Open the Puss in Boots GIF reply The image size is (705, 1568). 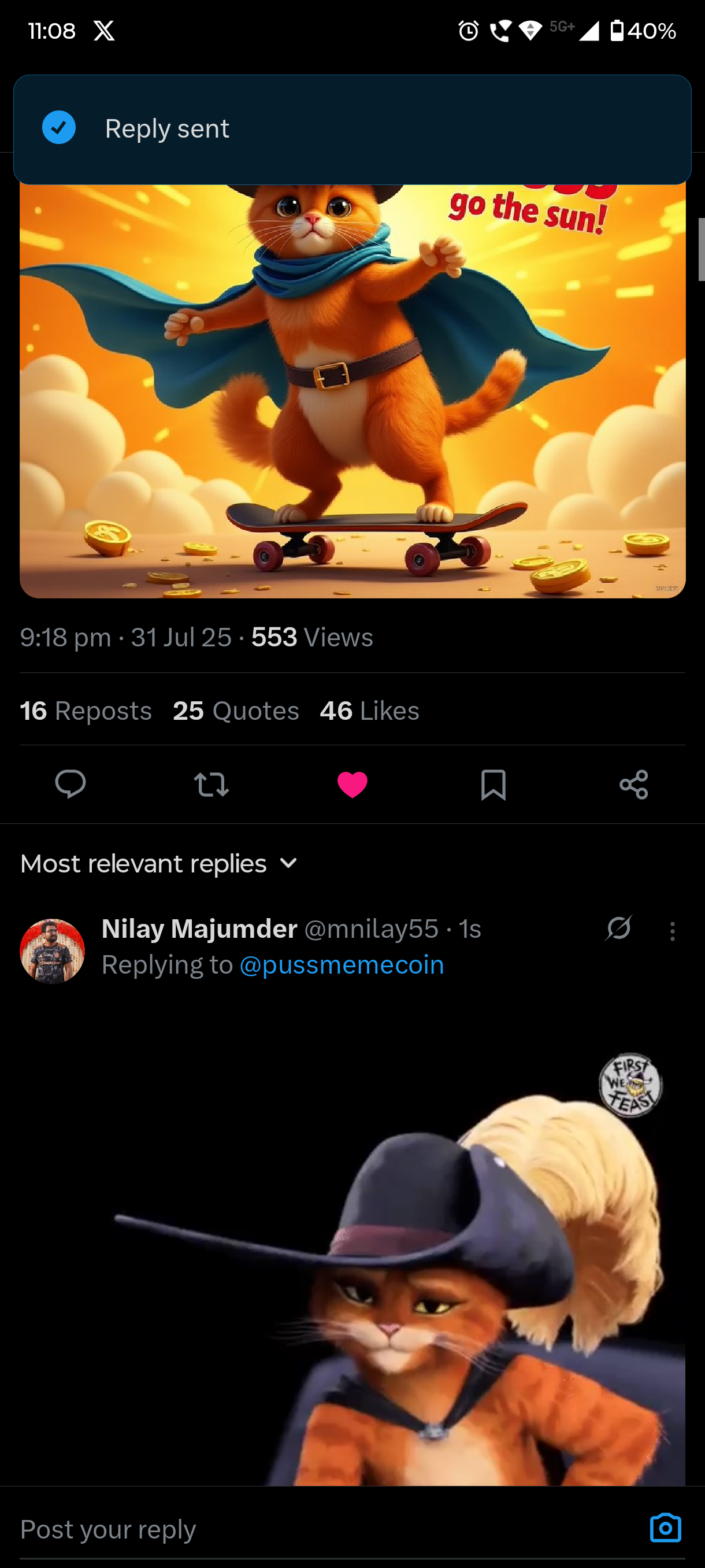[389, 1266]
